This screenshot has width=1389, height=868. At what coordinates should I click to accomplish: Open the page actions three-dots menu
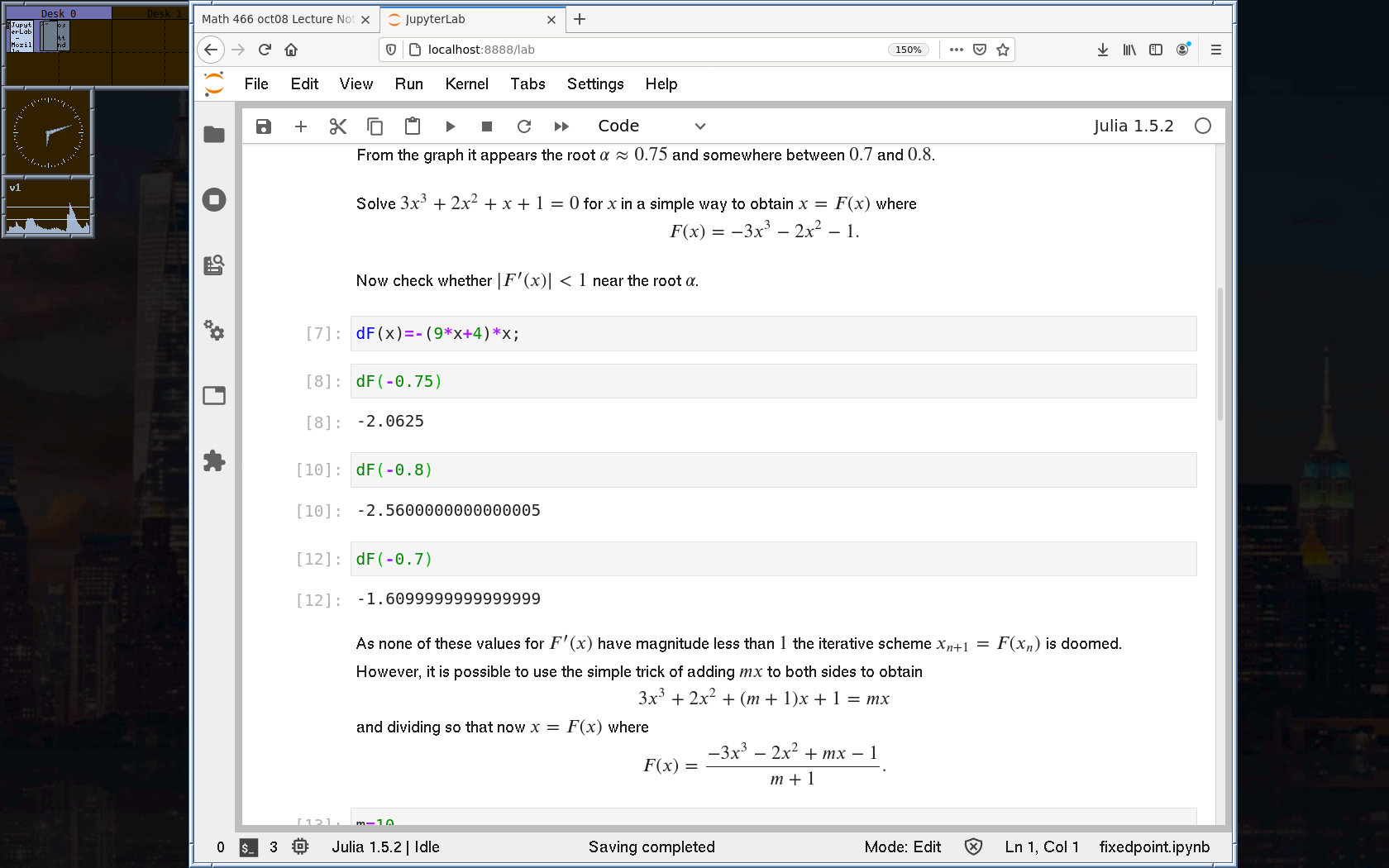point(957,50)
